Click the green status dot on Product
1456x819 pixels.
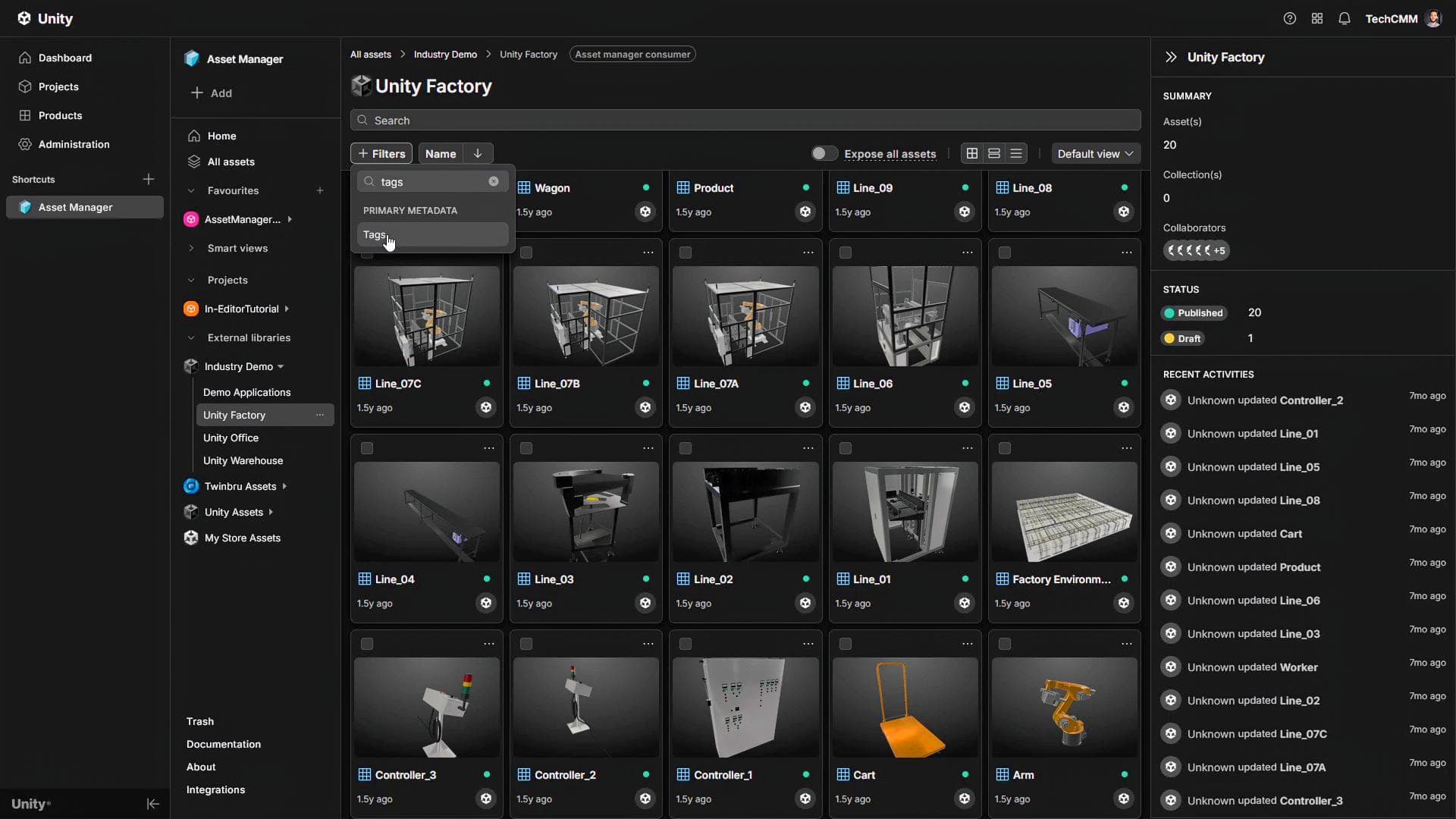805,187
